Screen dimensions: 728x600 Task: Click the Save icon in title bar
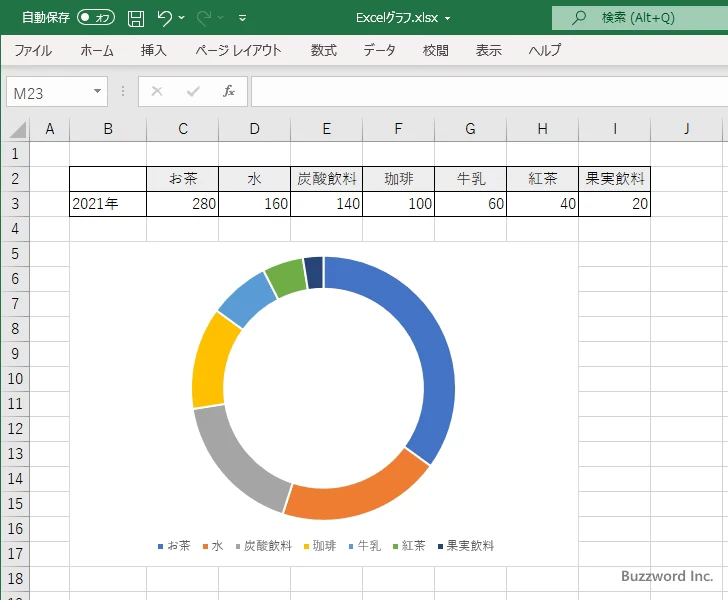pos(136,18)
